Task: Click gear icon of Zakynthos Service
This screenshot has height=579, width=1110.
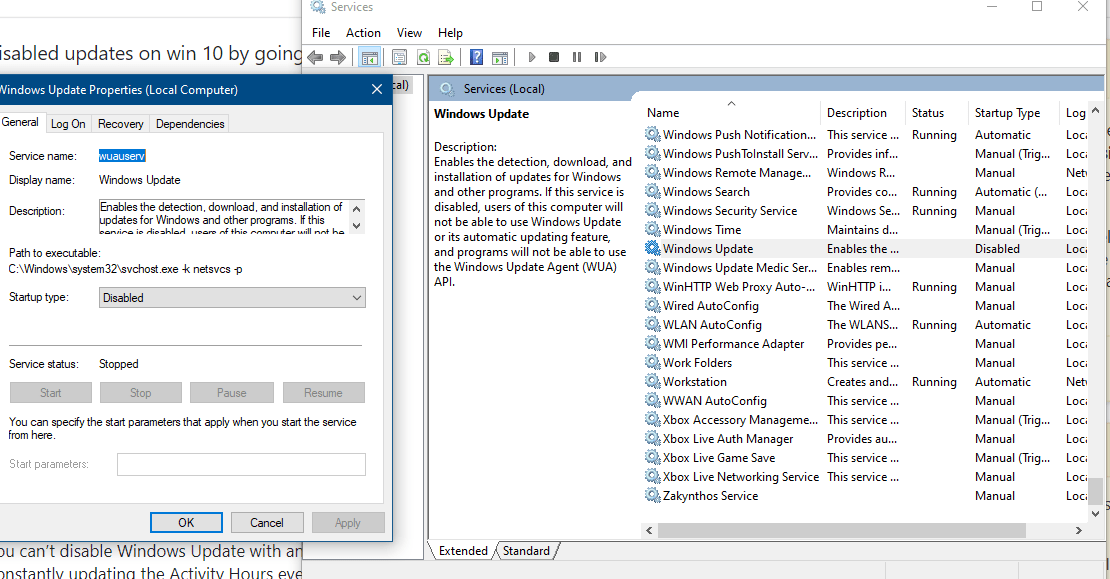Action: 653,495
